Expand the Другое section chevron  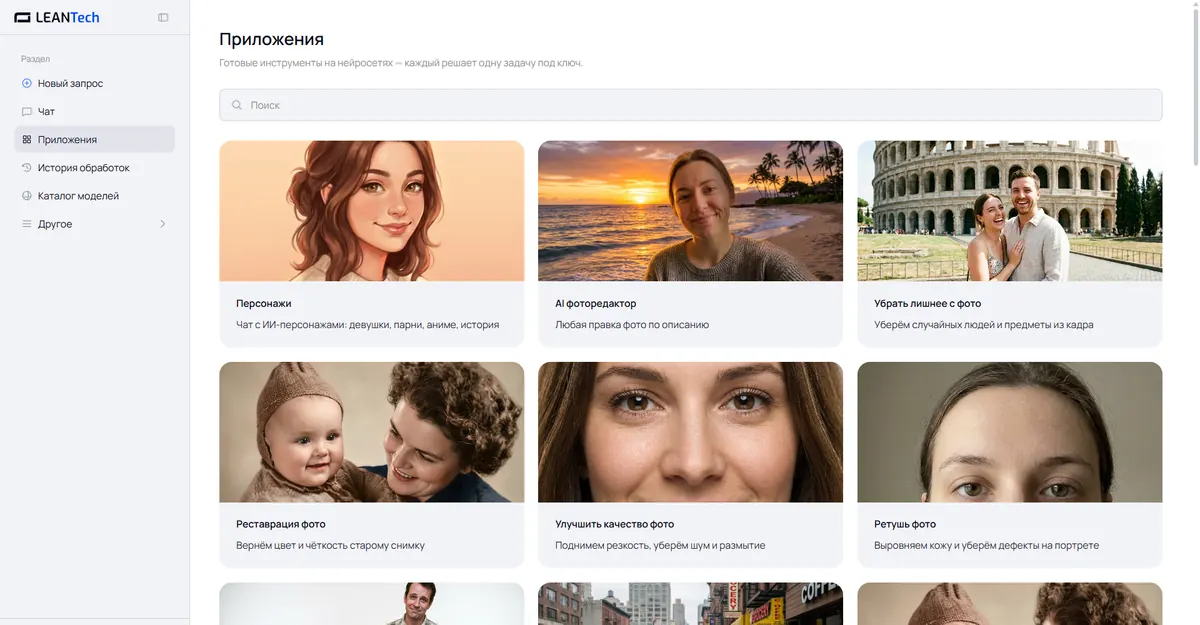163,224
